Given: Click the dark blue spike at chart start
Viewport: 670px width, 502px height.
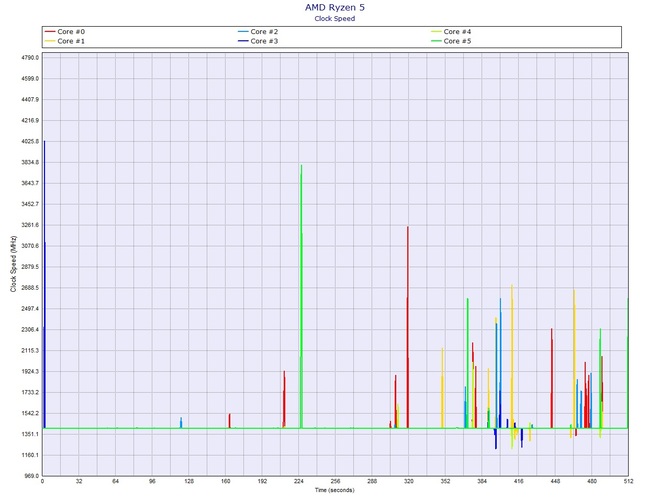Looking at the screenshot, I should point(44,284).
